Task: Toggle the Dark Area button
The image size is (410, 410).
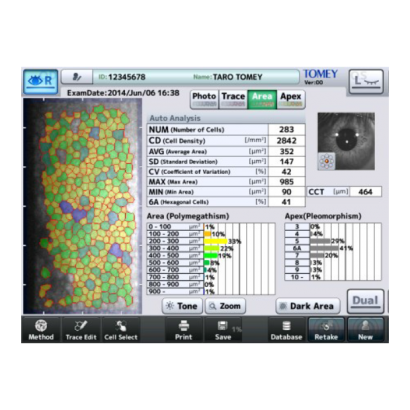Action: click(308, 306)
